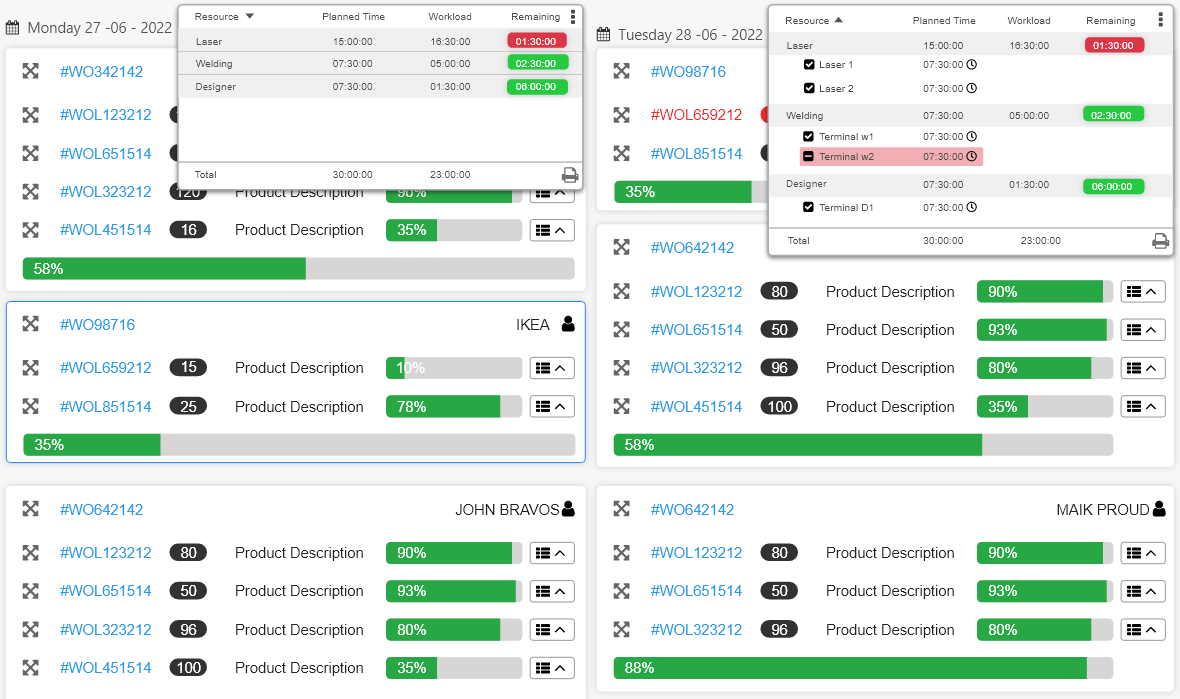This screenshot has height=699, width=1180.
Task: Click the Remaining column header in Tuesday's panel
Action: point(1110,20)
